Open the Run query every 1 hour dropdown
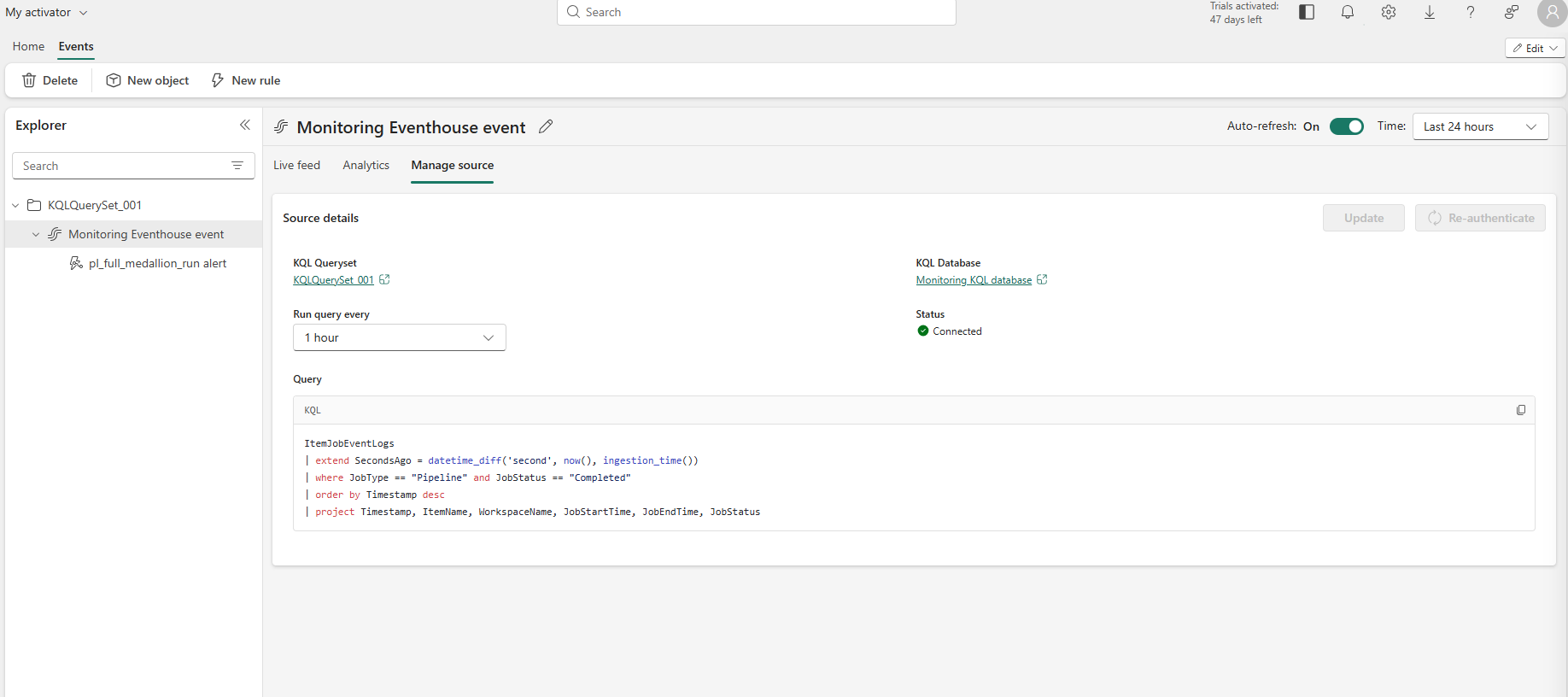Screen dimensions: 1568x697 coord(400,337)
